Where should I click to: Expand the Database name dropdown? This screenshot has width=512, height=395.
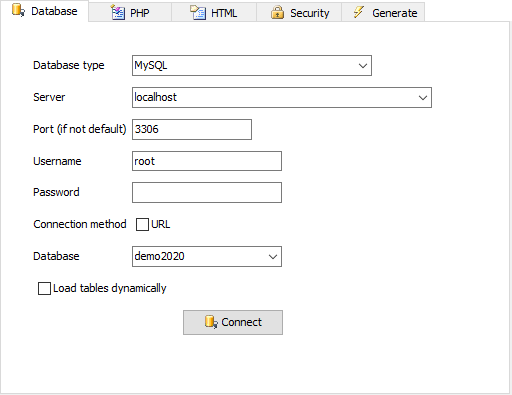point(273,257)
